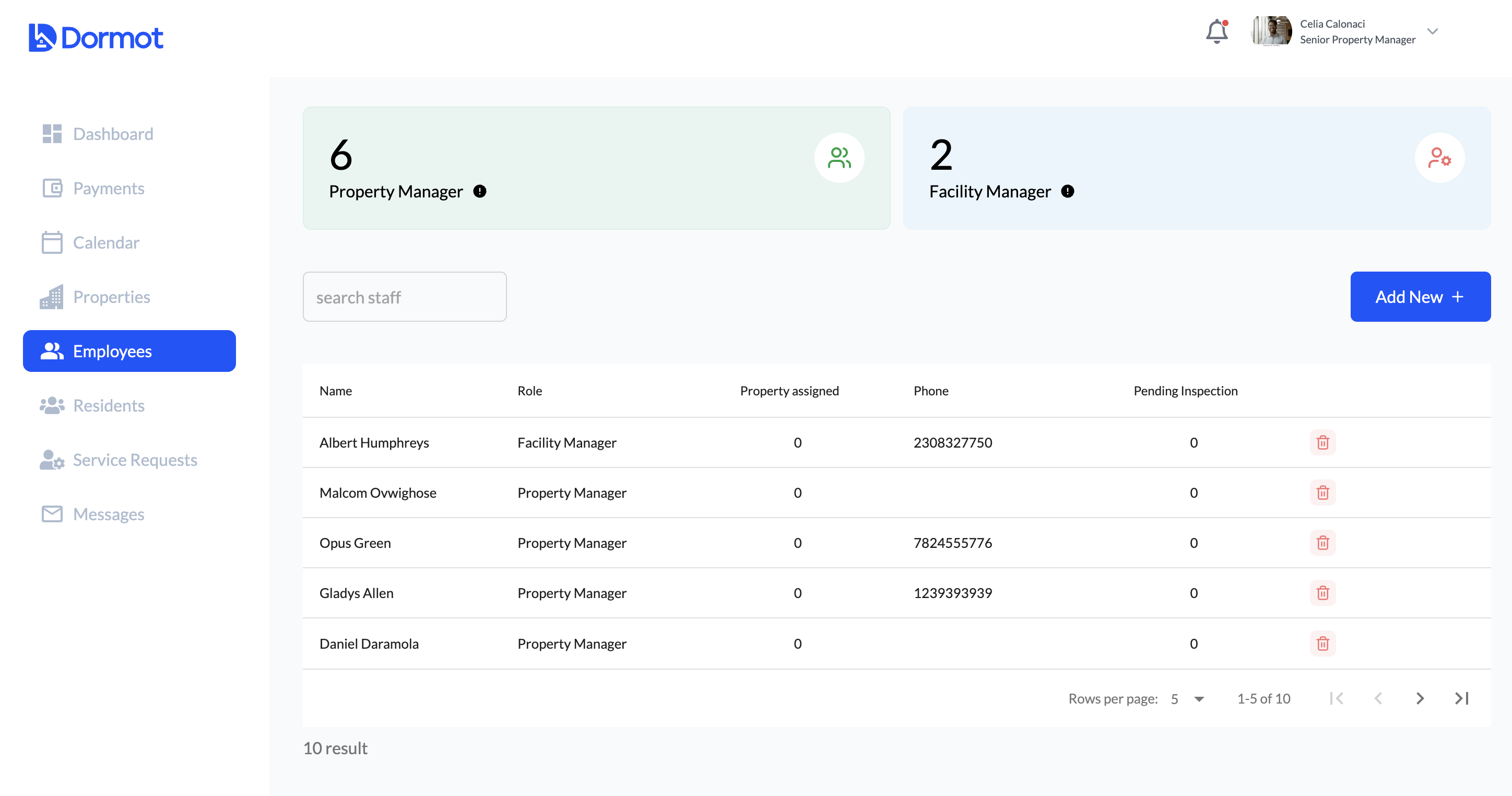Click the Name column header
Image resolution: width=1512 pixels, height=796 pixels.
coord(336,391)
